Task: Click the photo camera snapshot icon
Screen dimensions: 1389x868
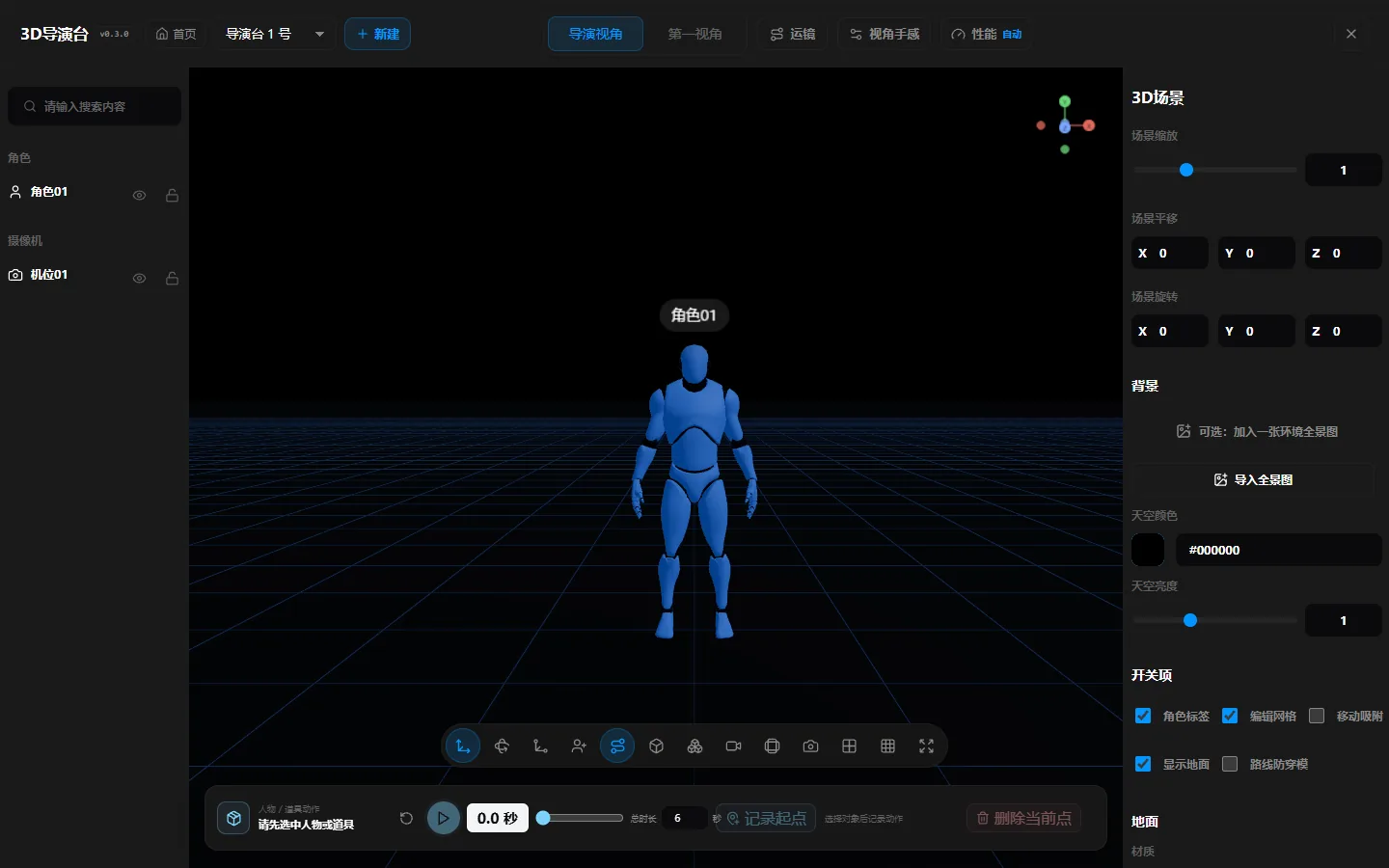Action: [810, 746]
